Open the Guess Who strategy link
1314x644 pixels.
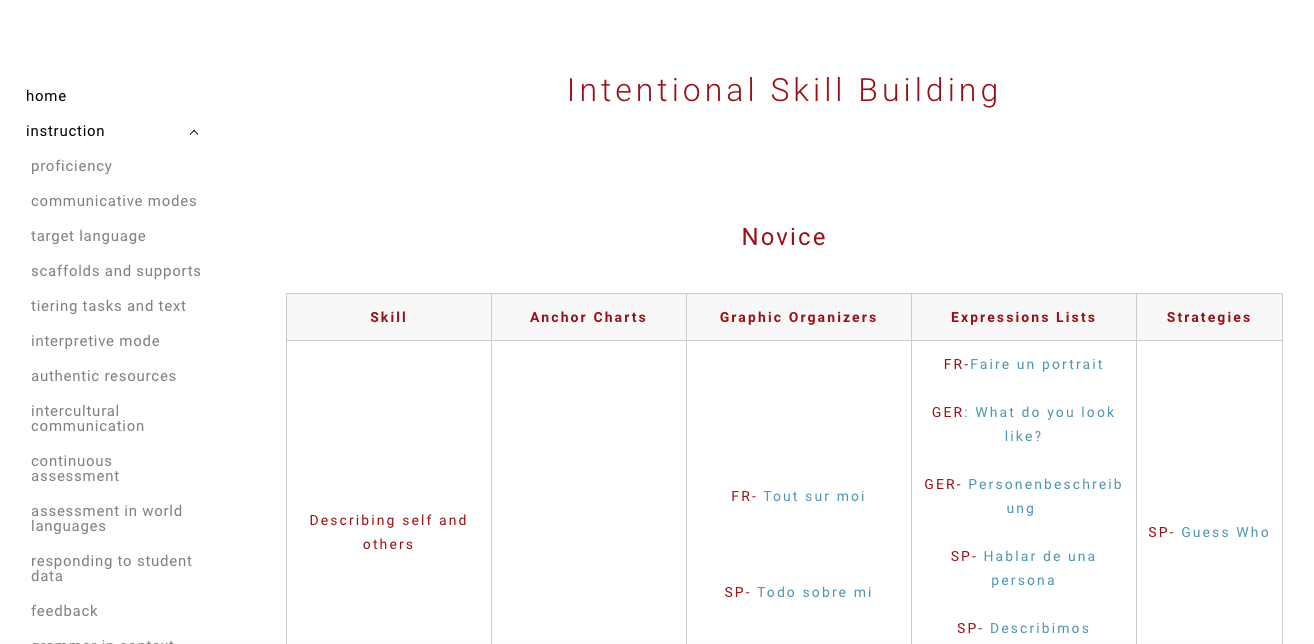pyautogui.click(x=1225, y=532)
